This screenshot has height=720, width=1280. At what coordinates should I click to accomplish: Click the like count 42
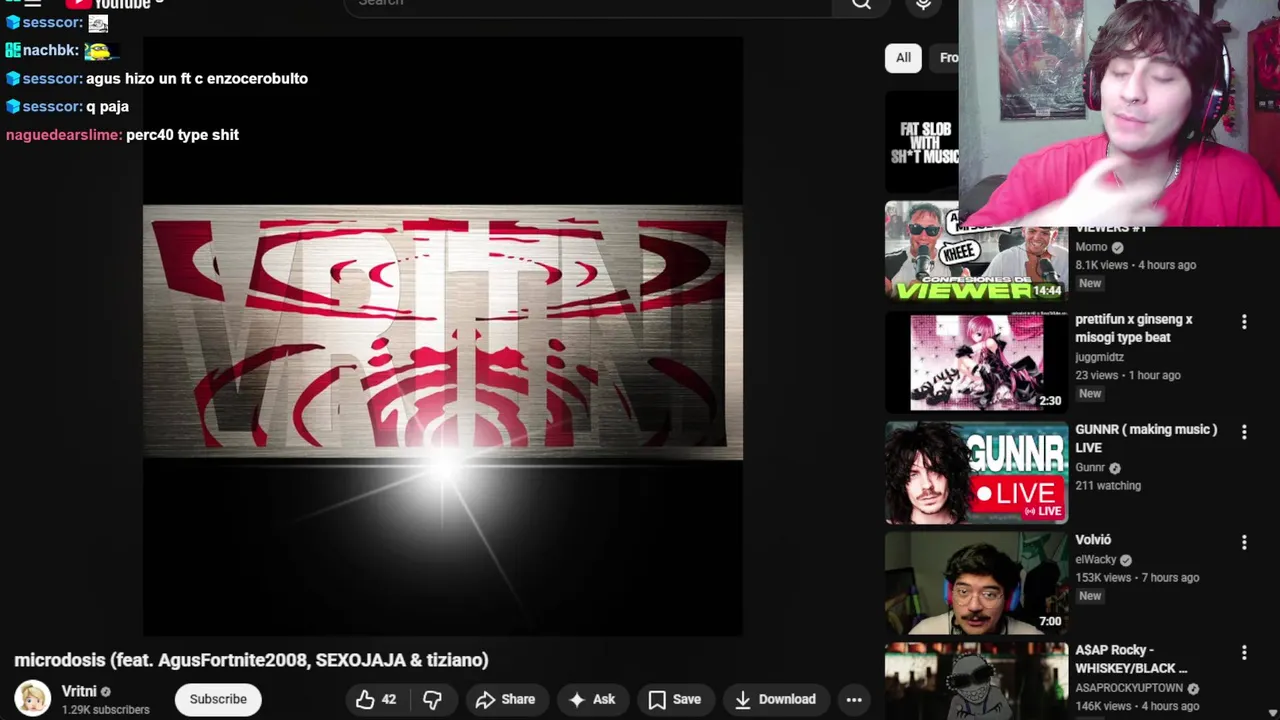click(389, 699)
